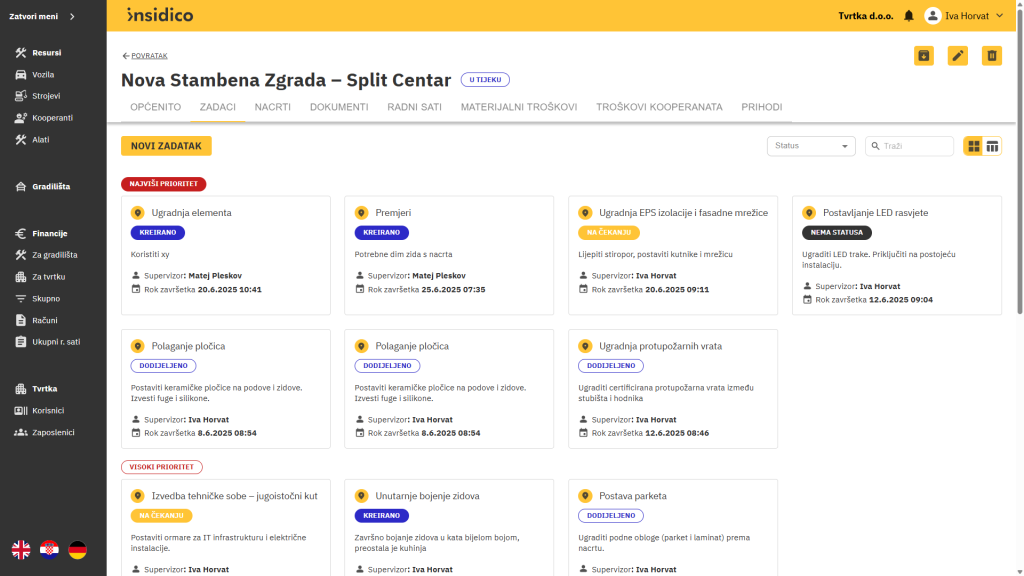1024x576 pixels.
Task: Switch to the grid view toggle
Action: click(x=973, y=146)
